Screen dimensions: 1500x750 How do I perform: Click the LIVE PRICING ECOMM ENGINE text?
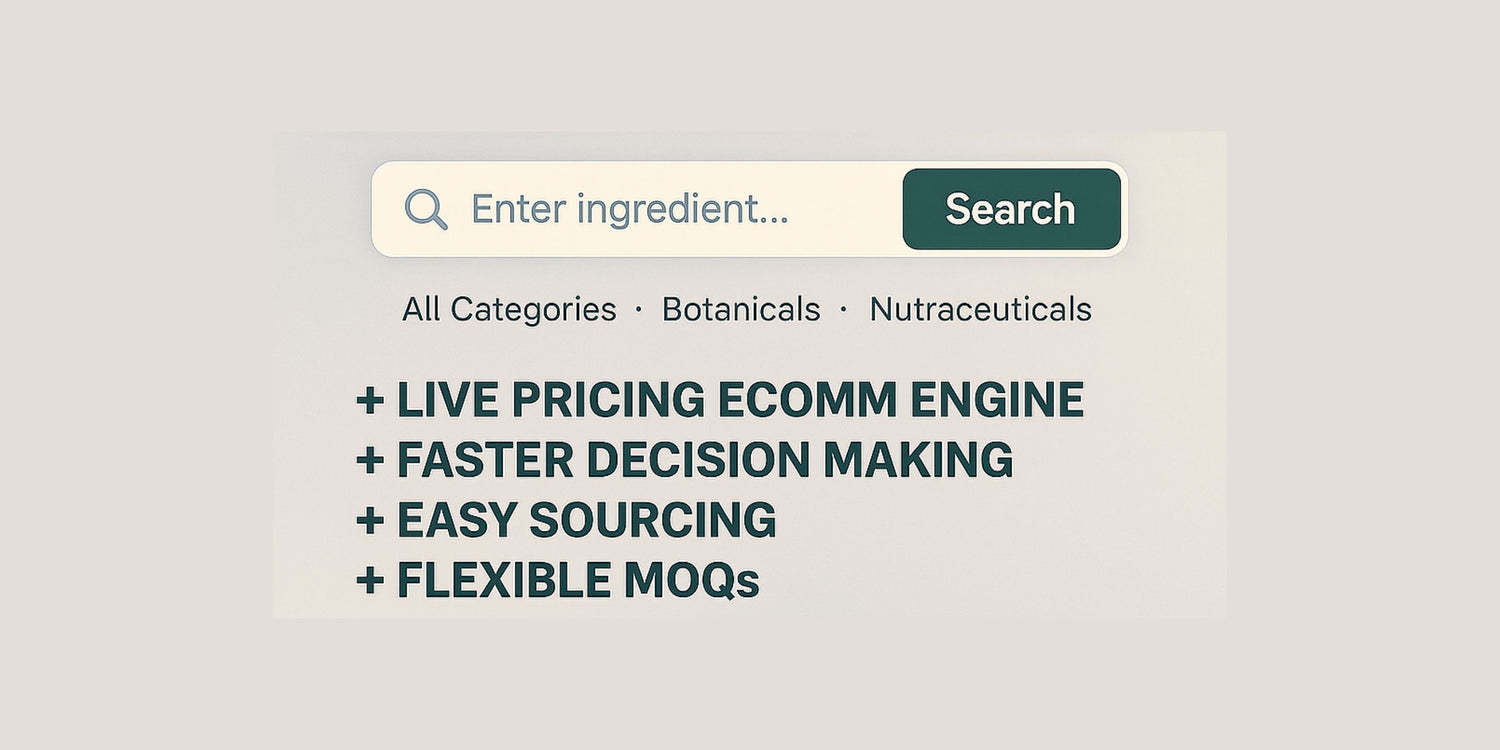pyautogui.click(x=740, y=401)
